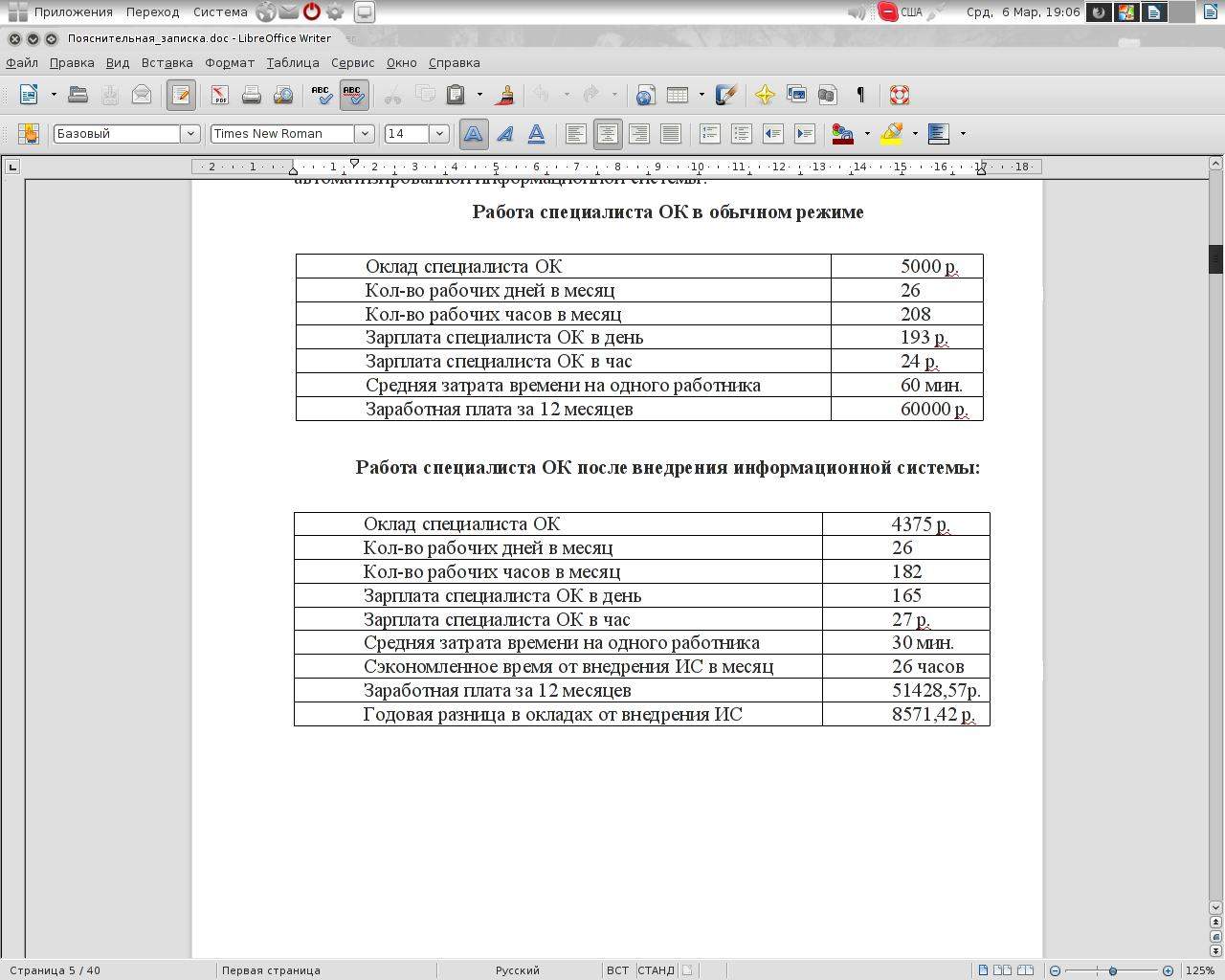Open Система panel menu
Viewport: 1225px width, 980px height.
click(x=220, y=12)
